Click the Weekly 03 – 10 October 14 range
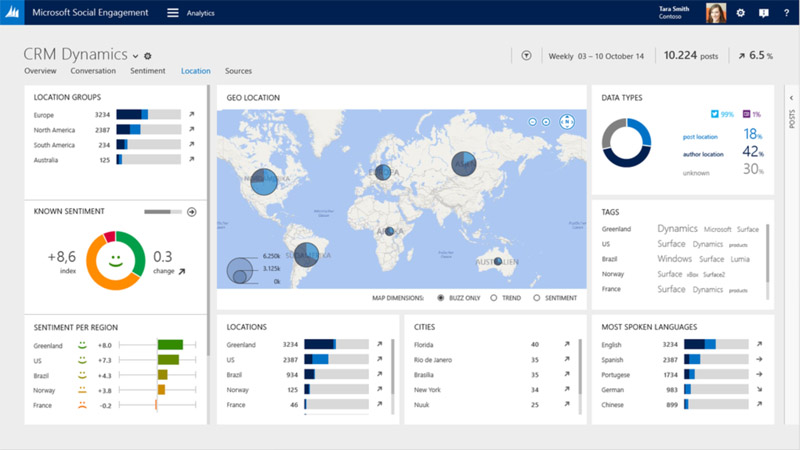The height and width of the screenshot is (450, 800). click(596, 56)
